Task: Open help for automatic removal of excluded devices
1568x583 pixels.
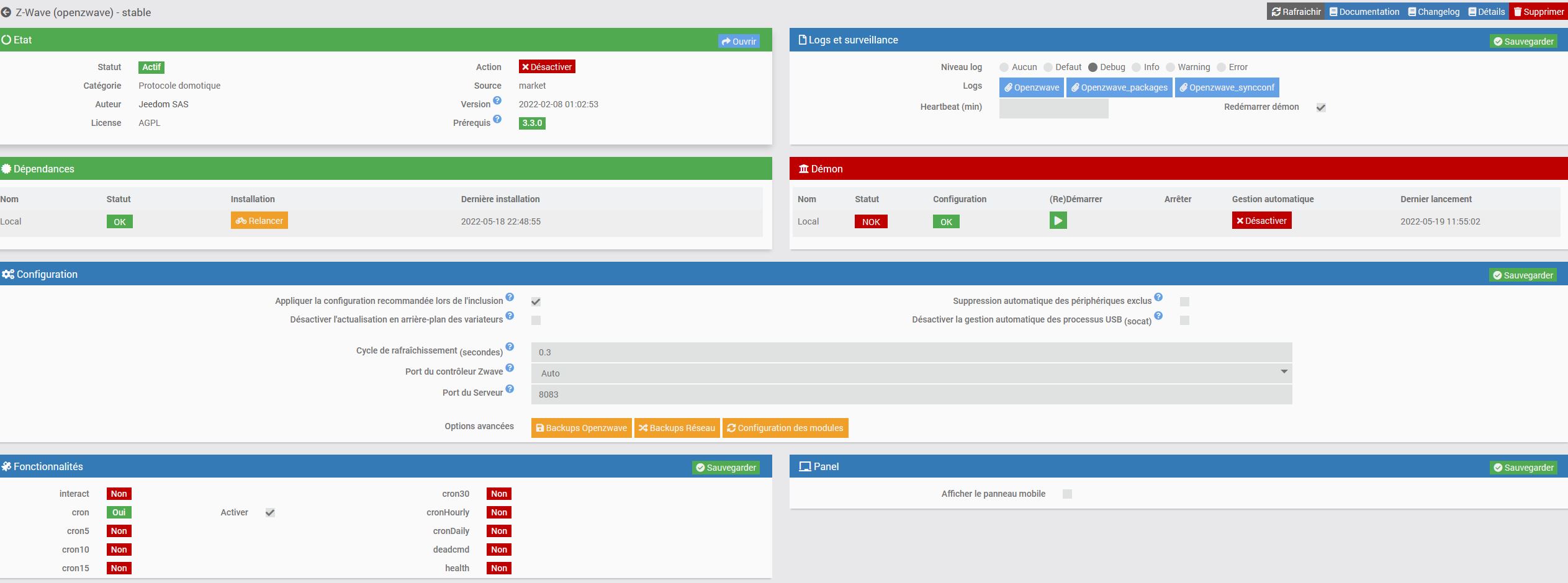Action: click(x=1158, y=297)
